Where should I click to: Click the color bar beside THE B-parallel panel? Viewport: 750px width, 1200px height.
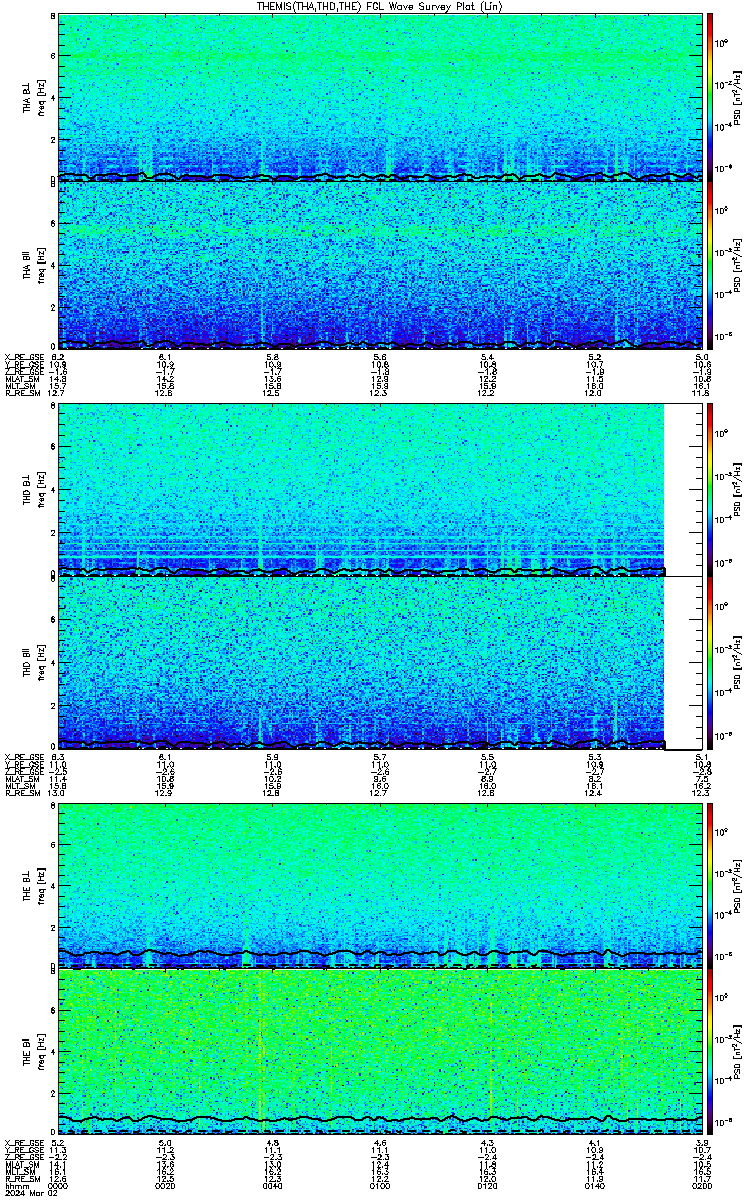pos(711,1051)
